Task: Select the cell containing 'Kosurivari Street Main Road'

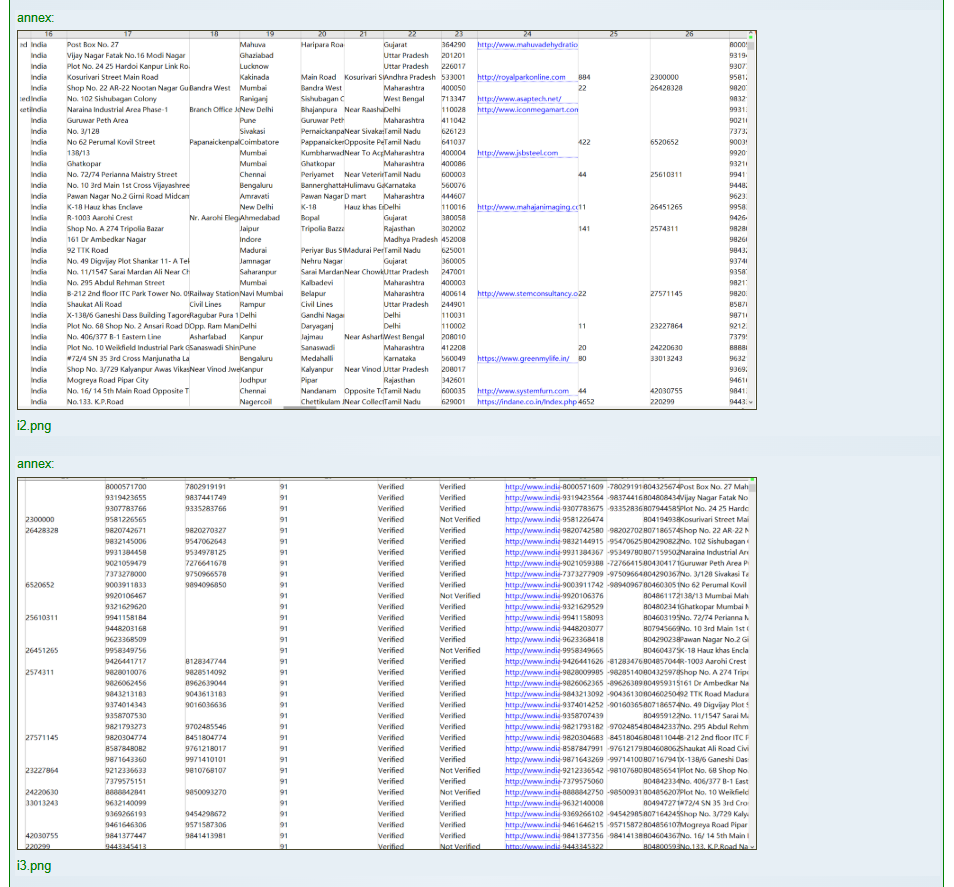Action: [112, 77]
